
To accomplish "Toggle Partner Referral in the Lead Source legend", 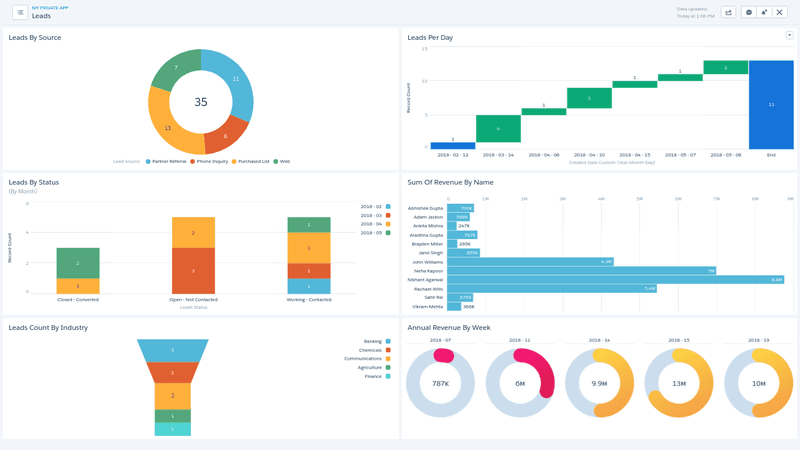I will click(166, 161).
